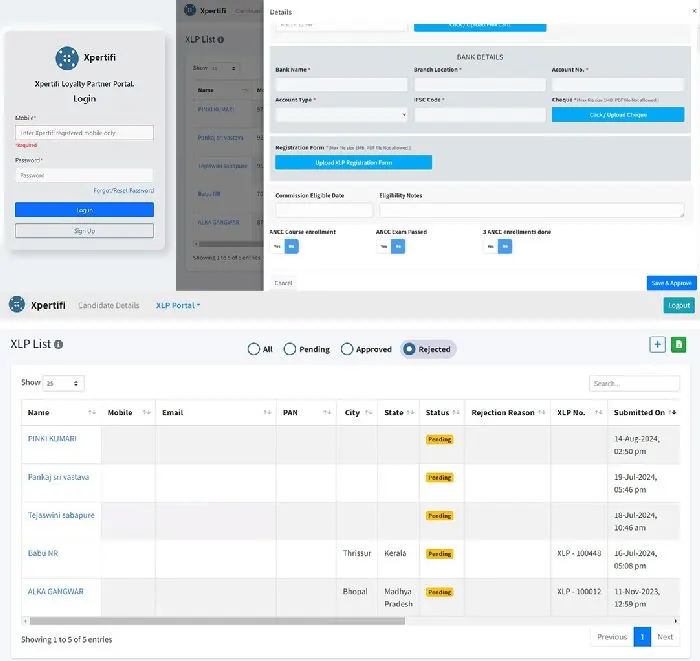The width and height of the screenshot is (700, 661).
Task: Select the Rejected filter radio button
Action: pos(409,349)
